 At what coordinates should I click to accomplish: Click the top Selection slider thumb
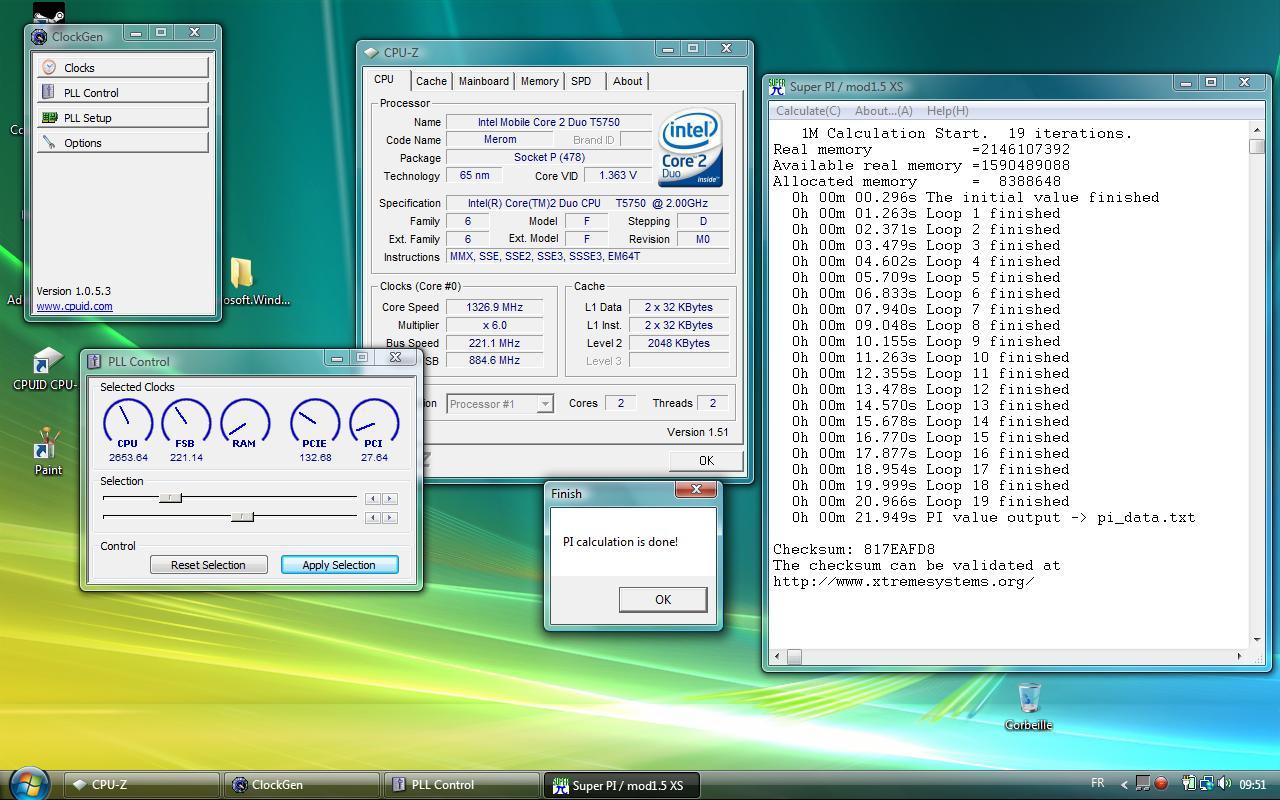click(170, 497)
